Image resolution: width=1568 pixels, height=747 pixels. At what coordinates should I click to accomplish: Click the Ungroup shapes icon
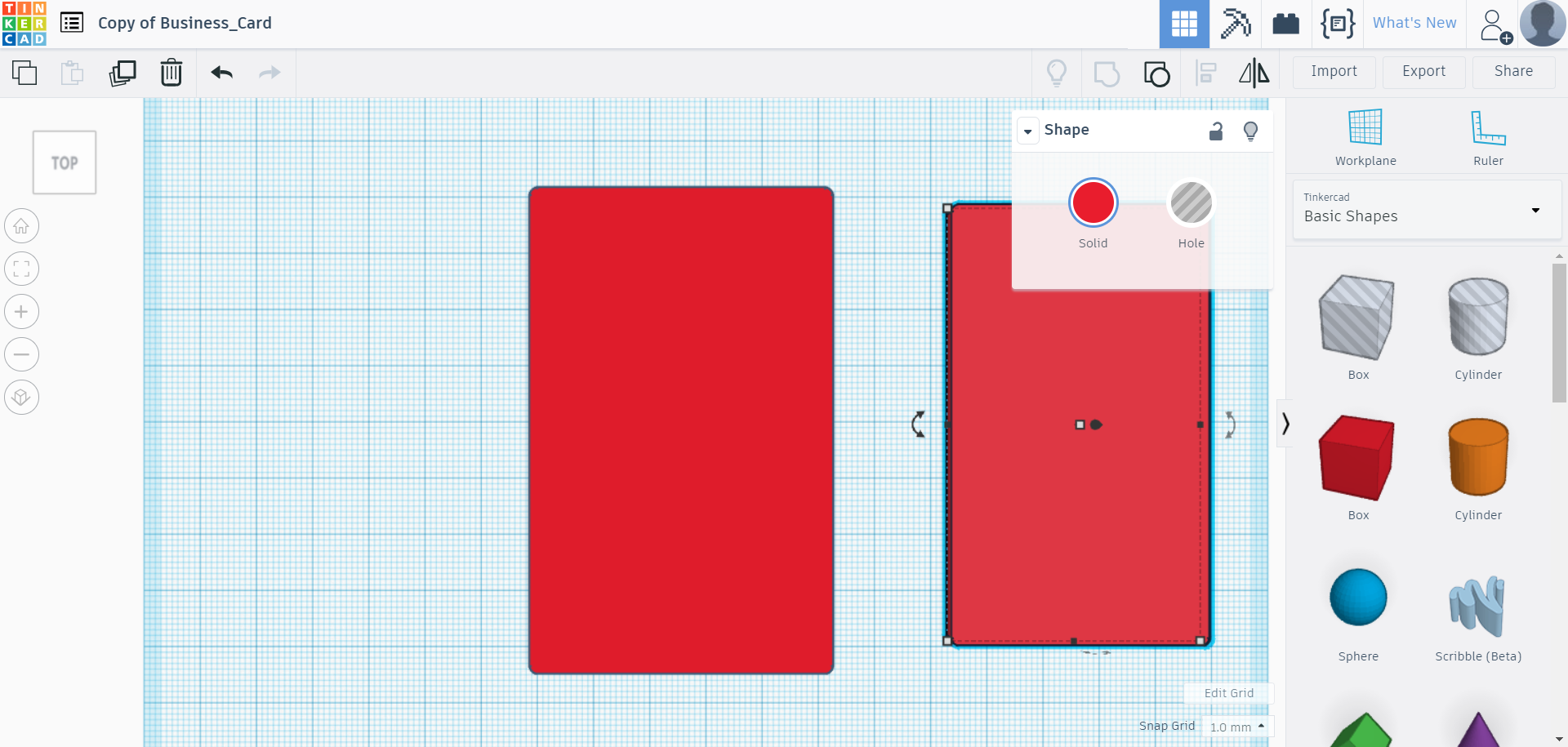click(x=1156, y=73)
